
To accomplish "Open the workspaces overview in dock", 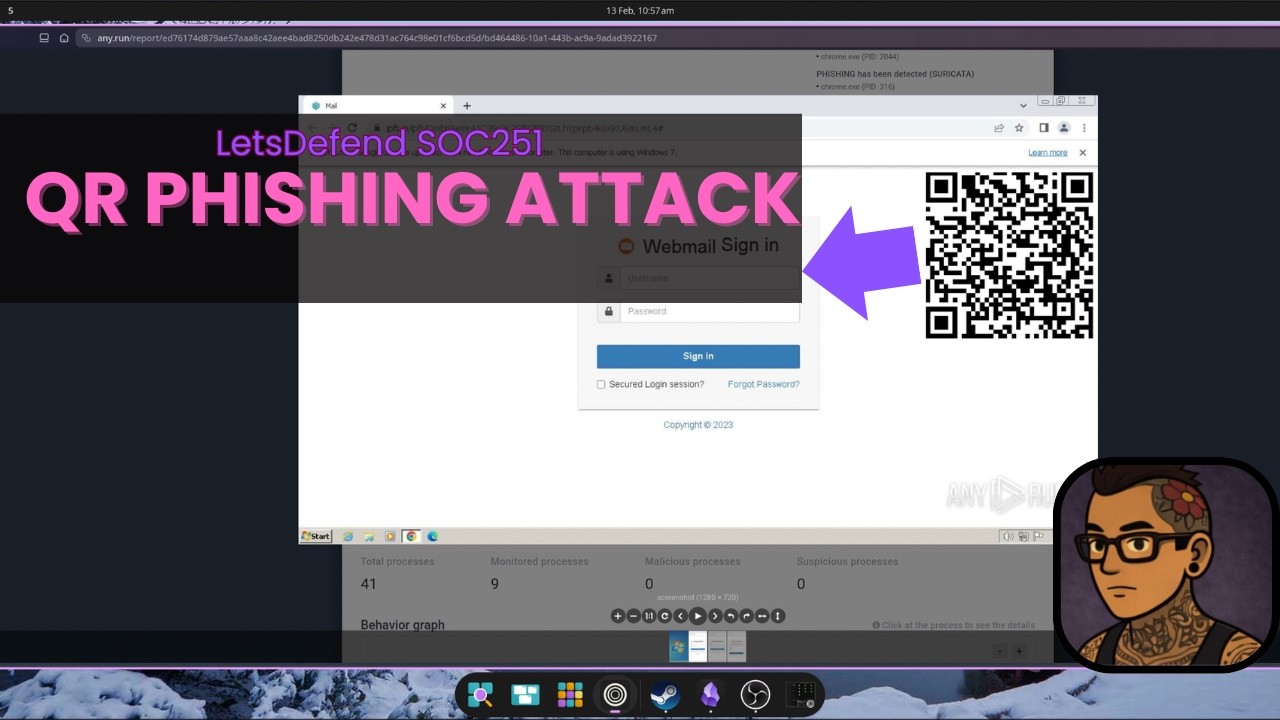I will click(x=525, y=695).
